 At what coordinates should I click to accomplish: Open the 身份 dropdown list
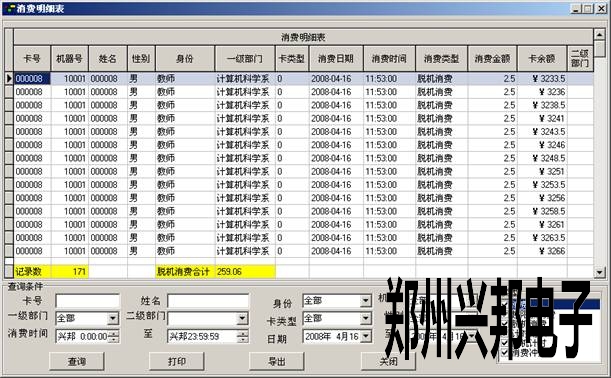(x=365, y=301)
